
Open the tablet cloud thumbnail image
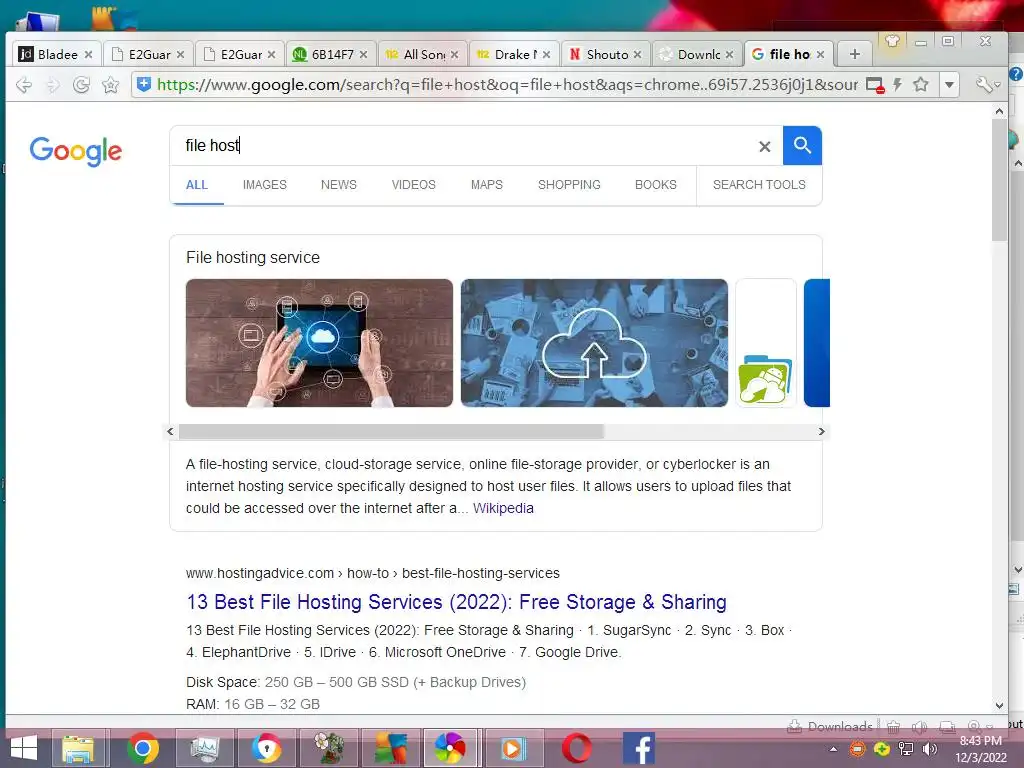[x=319, y=343]
